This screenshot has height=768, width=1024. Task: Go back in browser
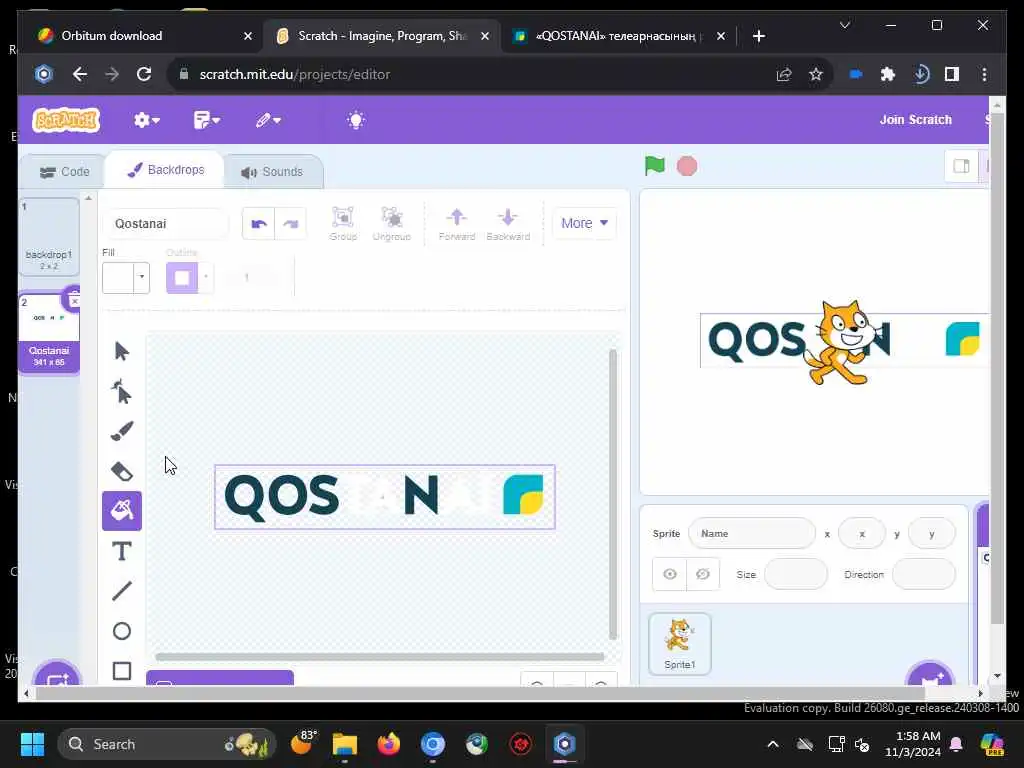coord(80,74)
